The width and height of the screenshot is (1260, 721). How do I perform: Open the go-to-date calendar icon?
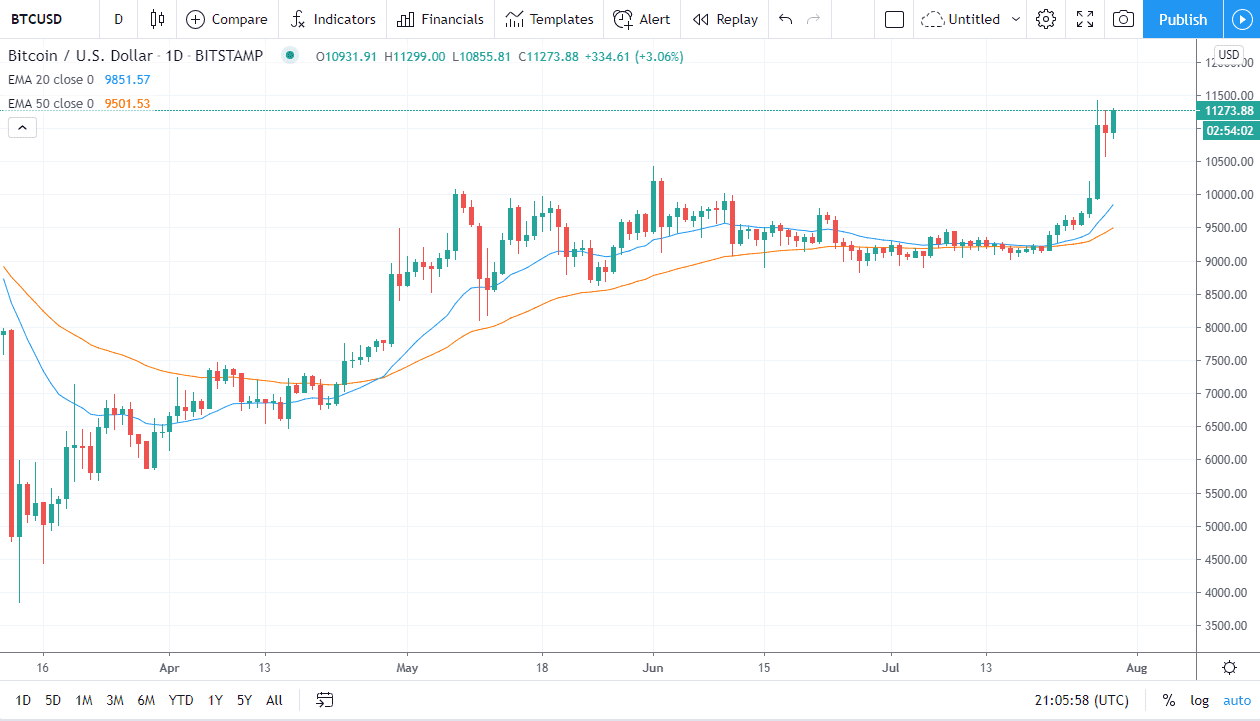pos(325,700)
